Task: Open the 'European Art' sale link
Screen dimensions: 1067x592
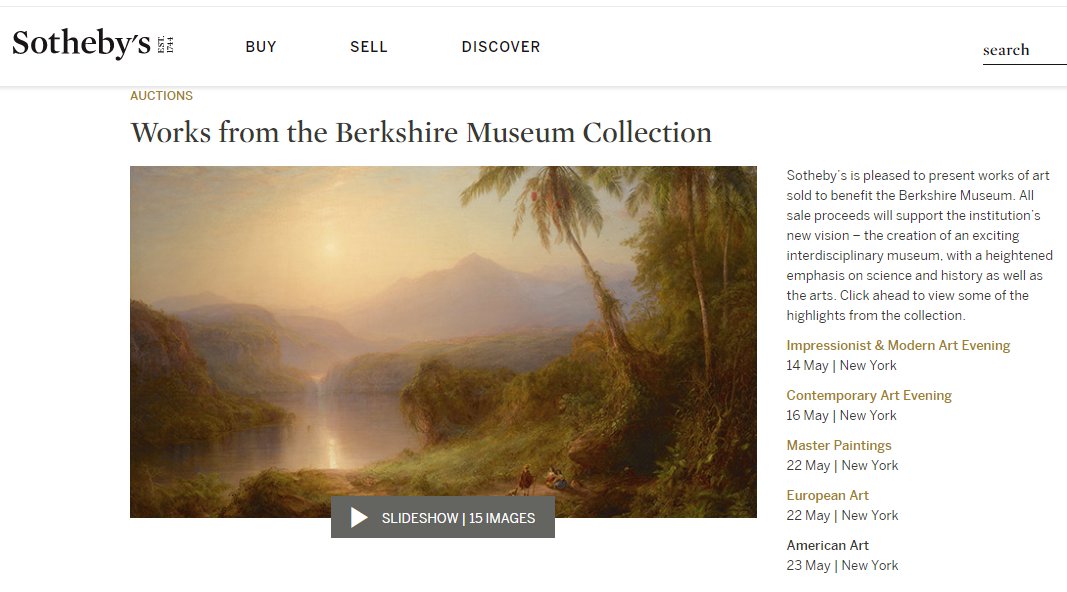Action: pos(828,495)
